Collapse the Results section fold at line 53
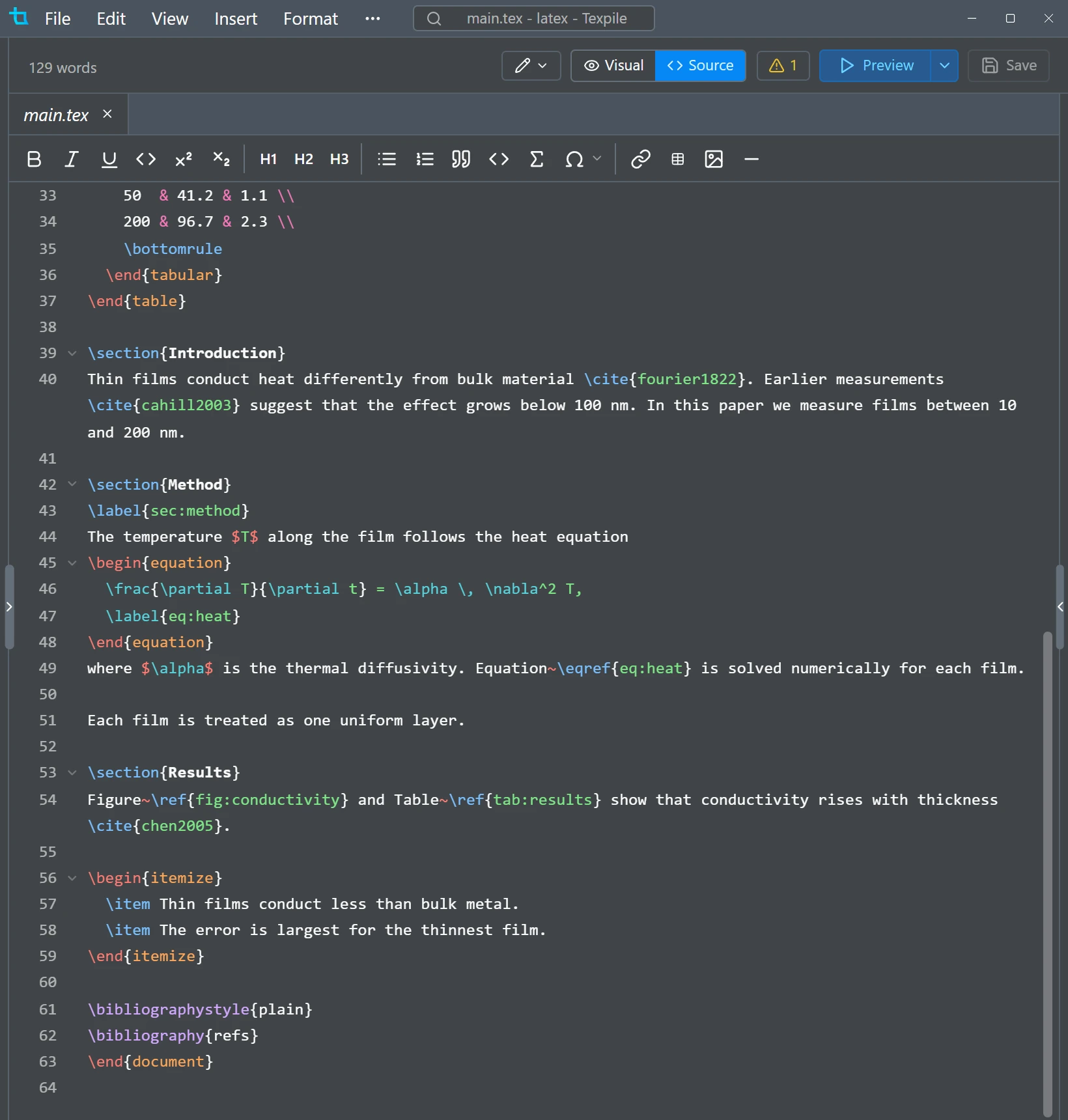 click(x=72, y=772)
